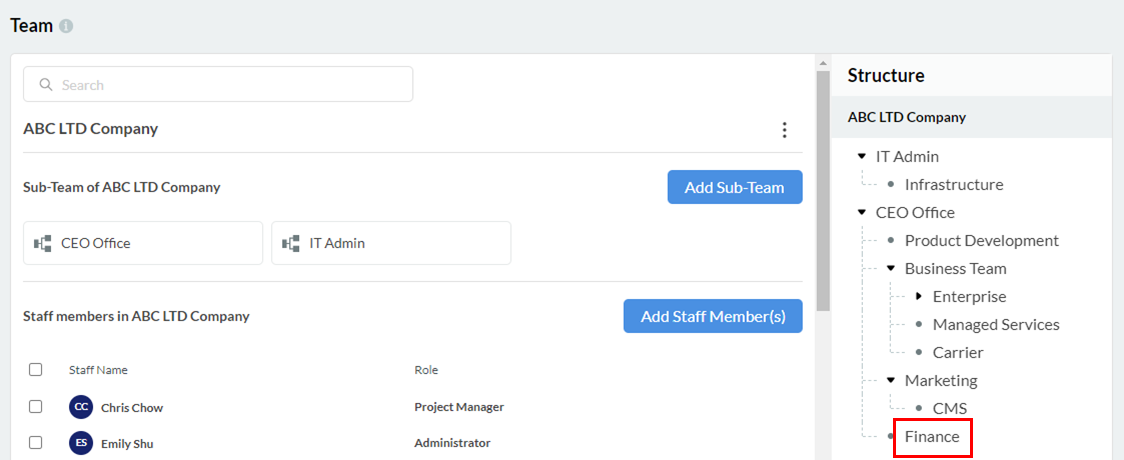Click the Add Sub-Team button
This screenshot has height=460, width=1124.
(x=734, y=187)
